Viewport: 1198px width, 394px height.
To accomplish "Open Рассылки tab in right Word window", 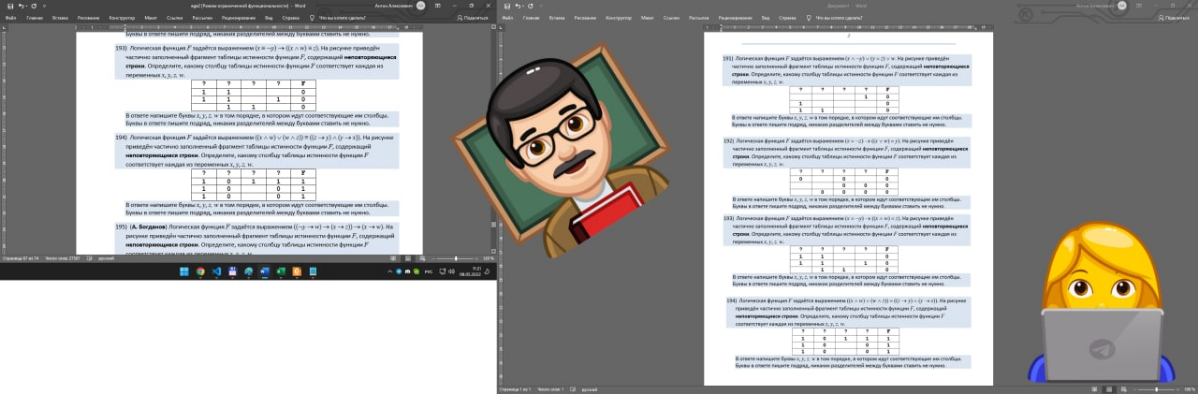I will point(699,18).
